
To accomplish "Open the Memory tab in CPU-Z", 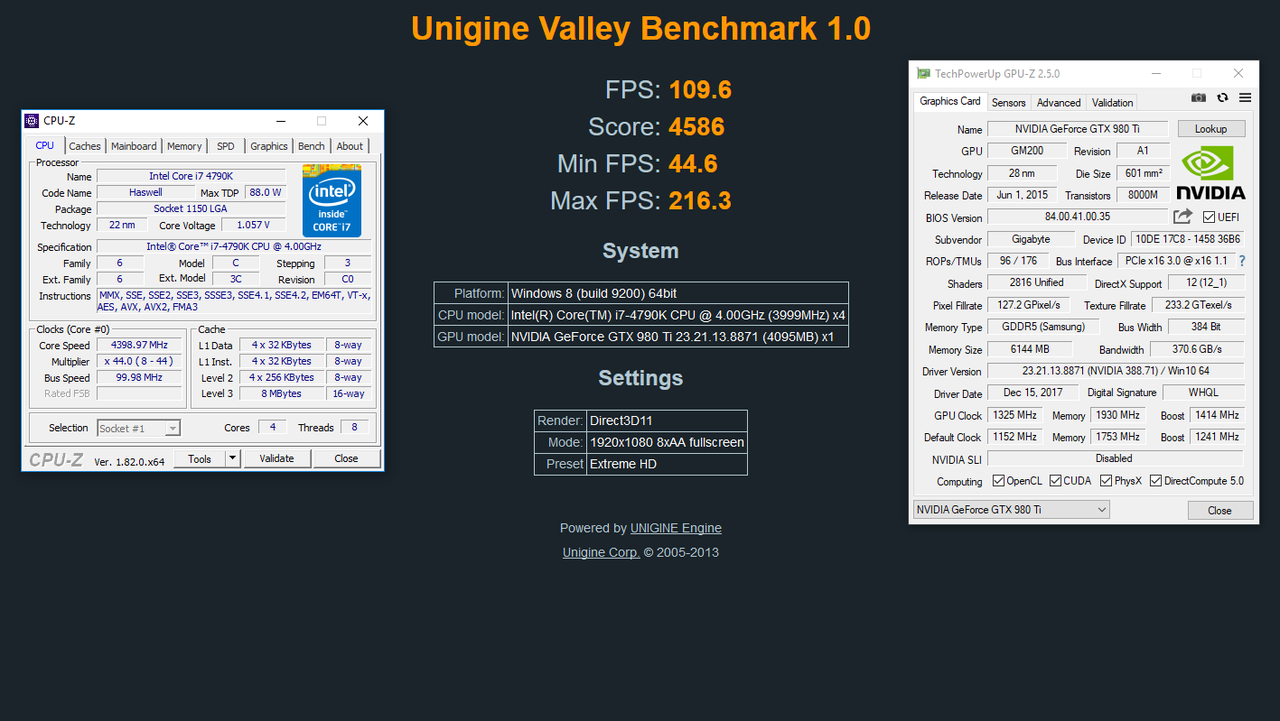I will point(184,146).
